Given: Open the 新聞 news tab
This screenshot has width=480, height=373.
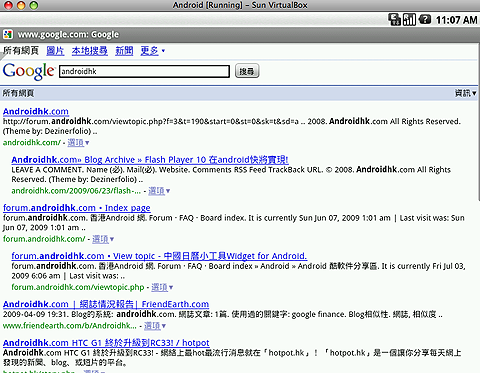Looking at the screenshot, I should pyautogui.click(x=124, y=51).
